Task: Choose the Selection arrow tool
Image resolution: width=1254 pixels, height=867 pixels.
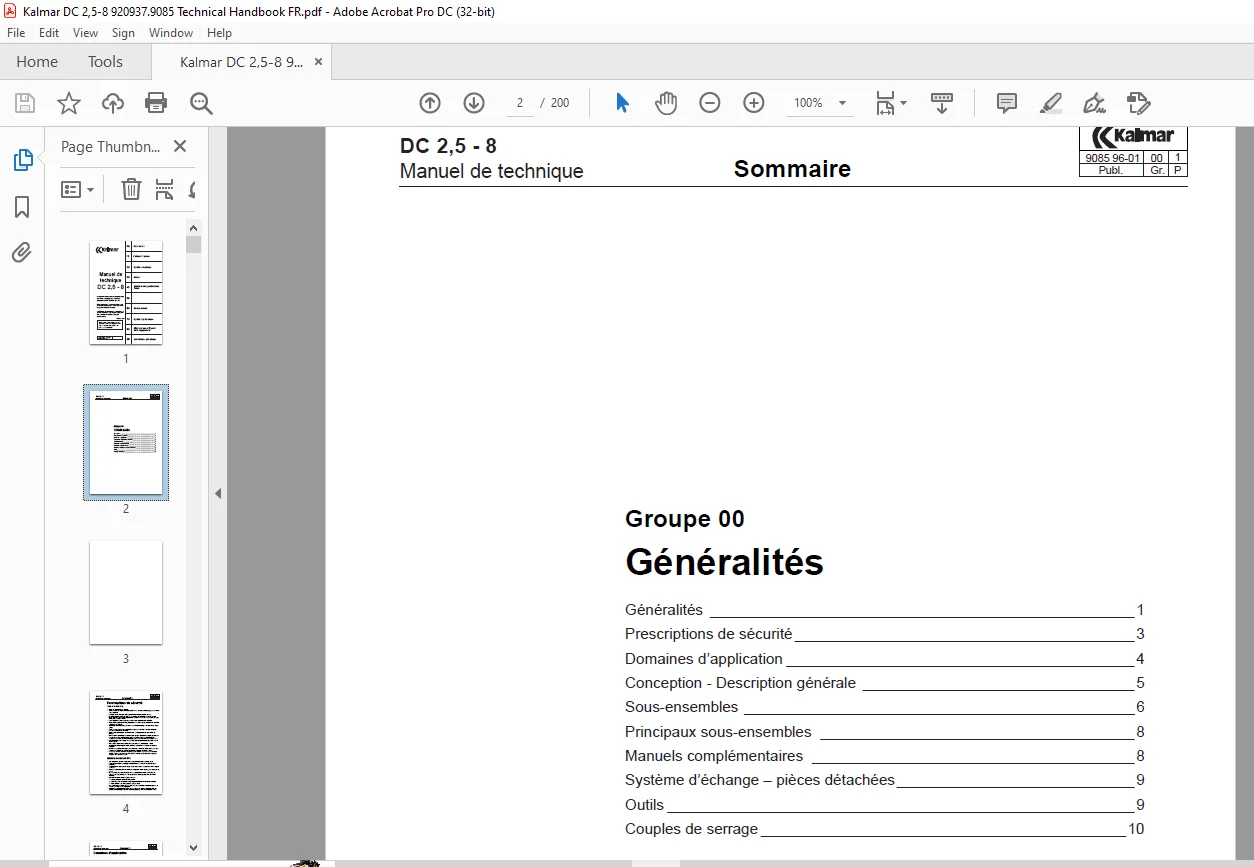Action: tap(622, 103)
